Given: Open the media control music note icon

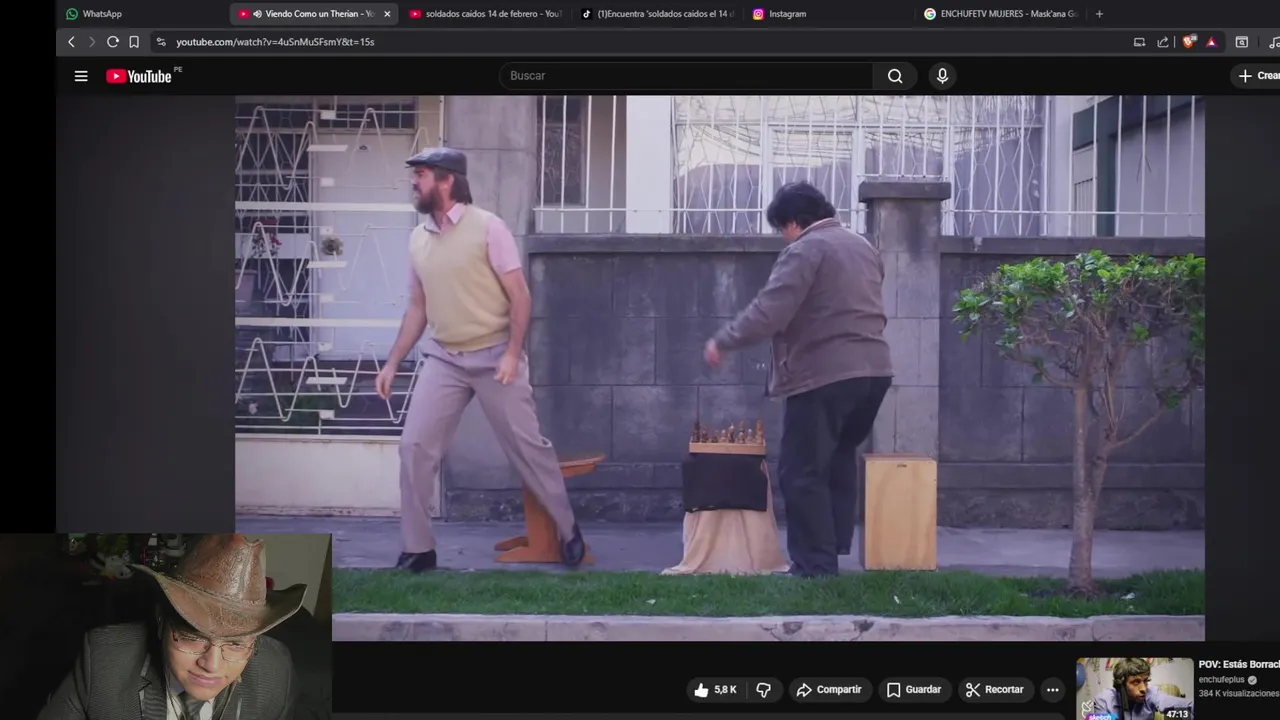Looking at the screenshot, I should coord(1273,42).
